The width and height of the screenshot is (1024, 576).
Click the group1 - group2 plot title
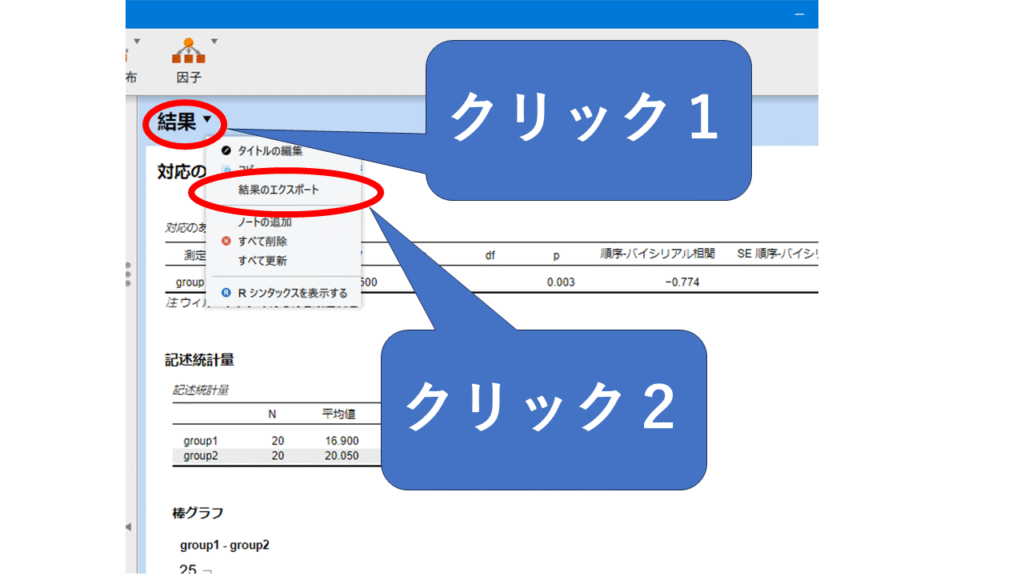[224, 545]
